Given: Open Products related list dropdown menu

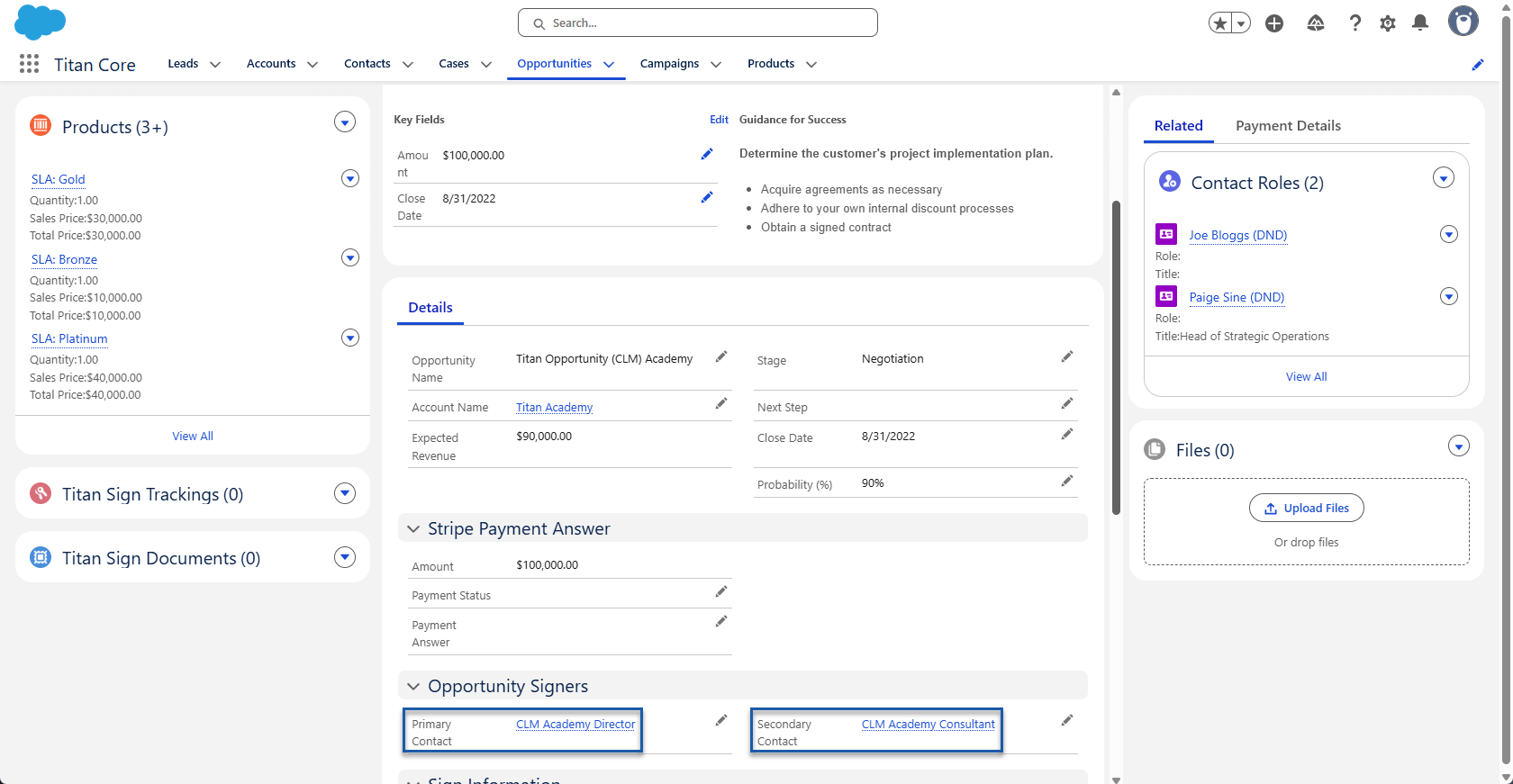Looking at the screenshot, I should click(x=345, y=122).
